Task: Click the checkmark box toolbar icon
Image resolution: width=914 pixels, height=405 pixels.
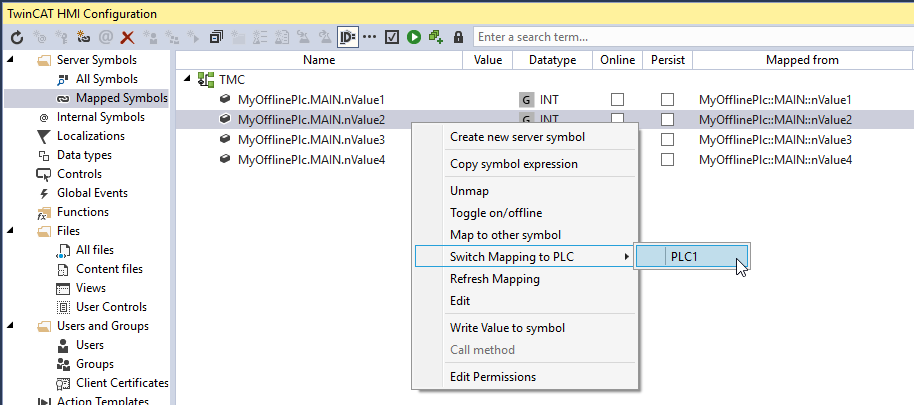Action: pos(392,37)
